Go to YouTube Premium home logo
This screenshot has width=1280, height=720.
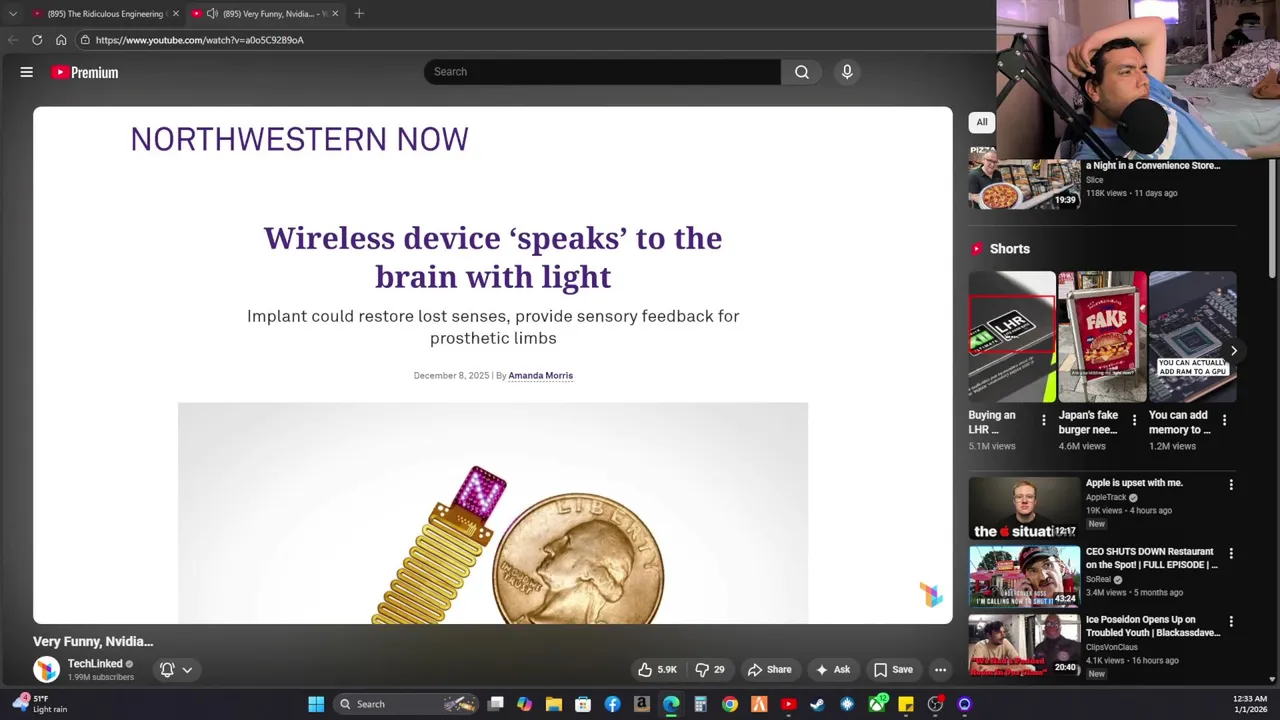click(85, 72)
